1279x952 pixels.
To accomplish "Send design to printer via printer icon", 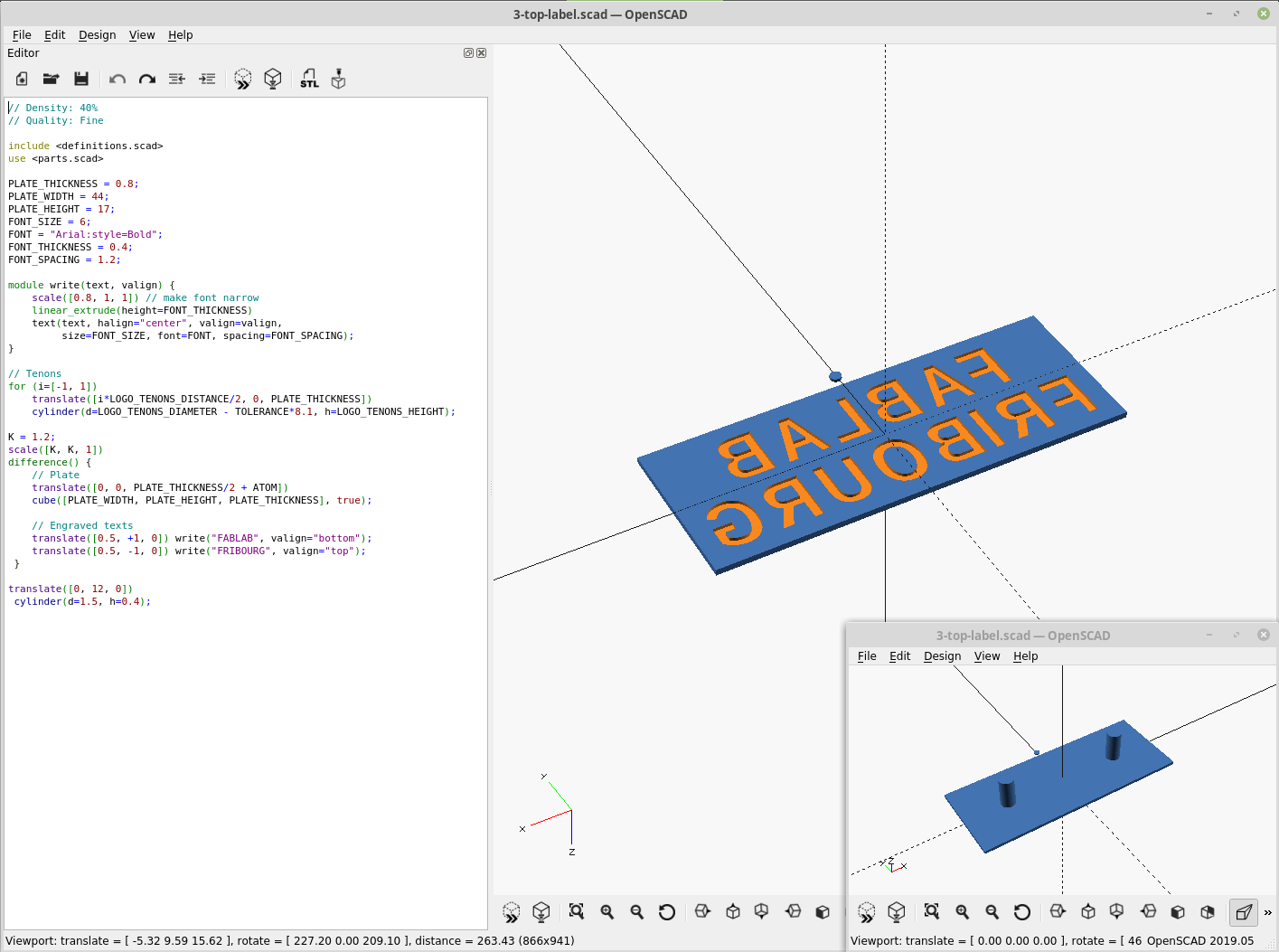I will [337, 79].
